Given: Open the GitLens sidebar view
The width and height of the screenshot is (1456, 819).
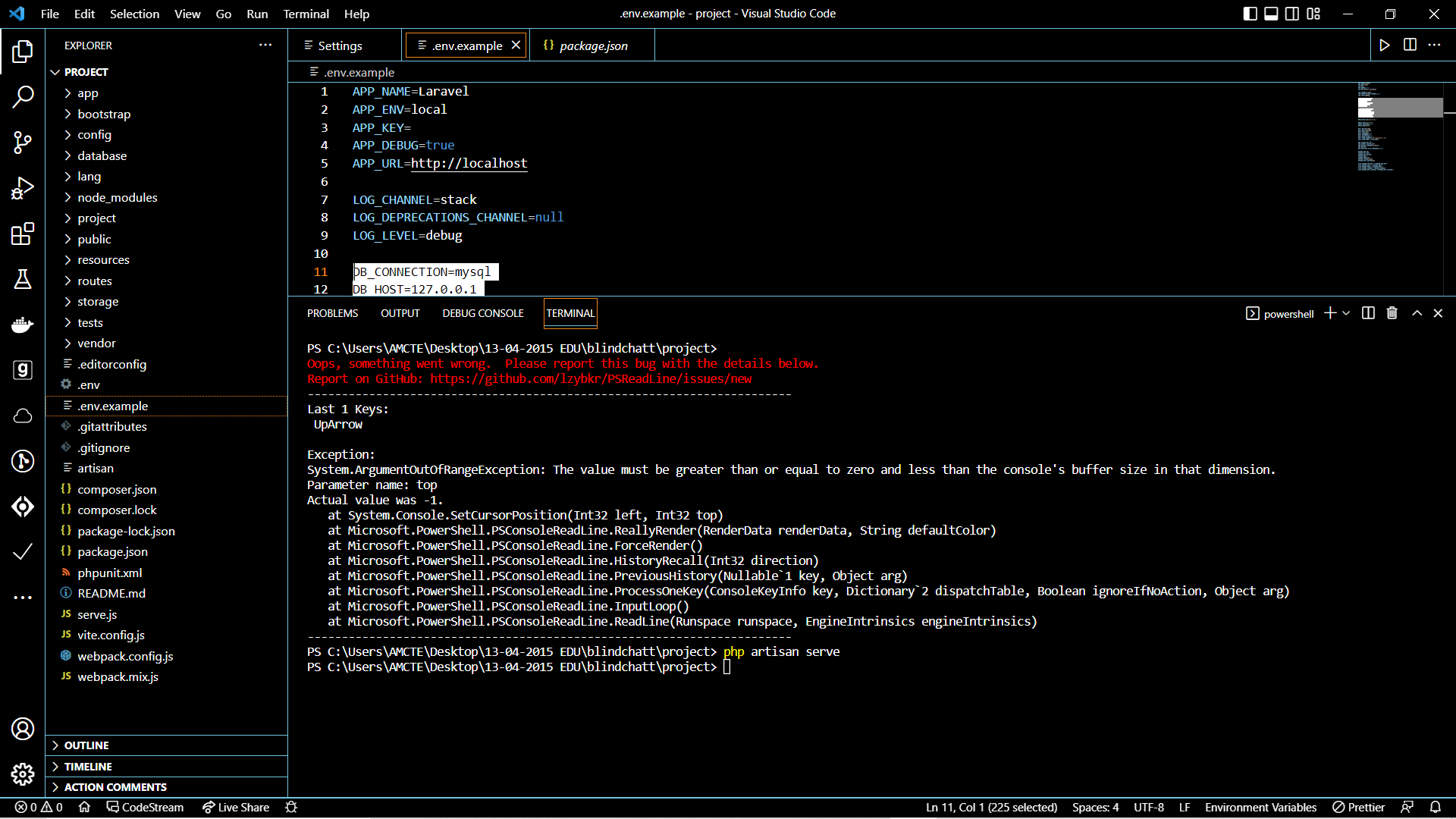Looking at the screenshot, I should [23, 461].
